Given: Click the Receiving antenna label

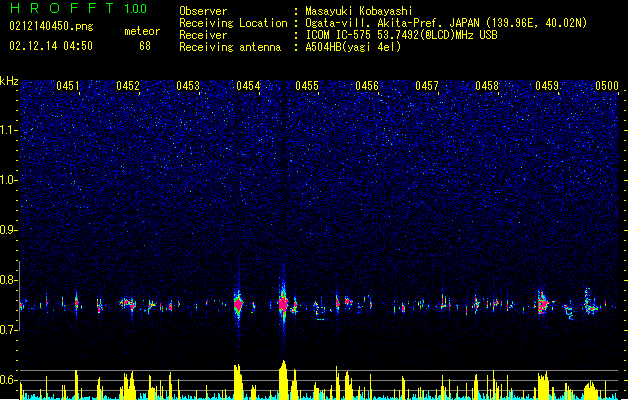Looking at the screenshot, I should [x=230, y=47].
